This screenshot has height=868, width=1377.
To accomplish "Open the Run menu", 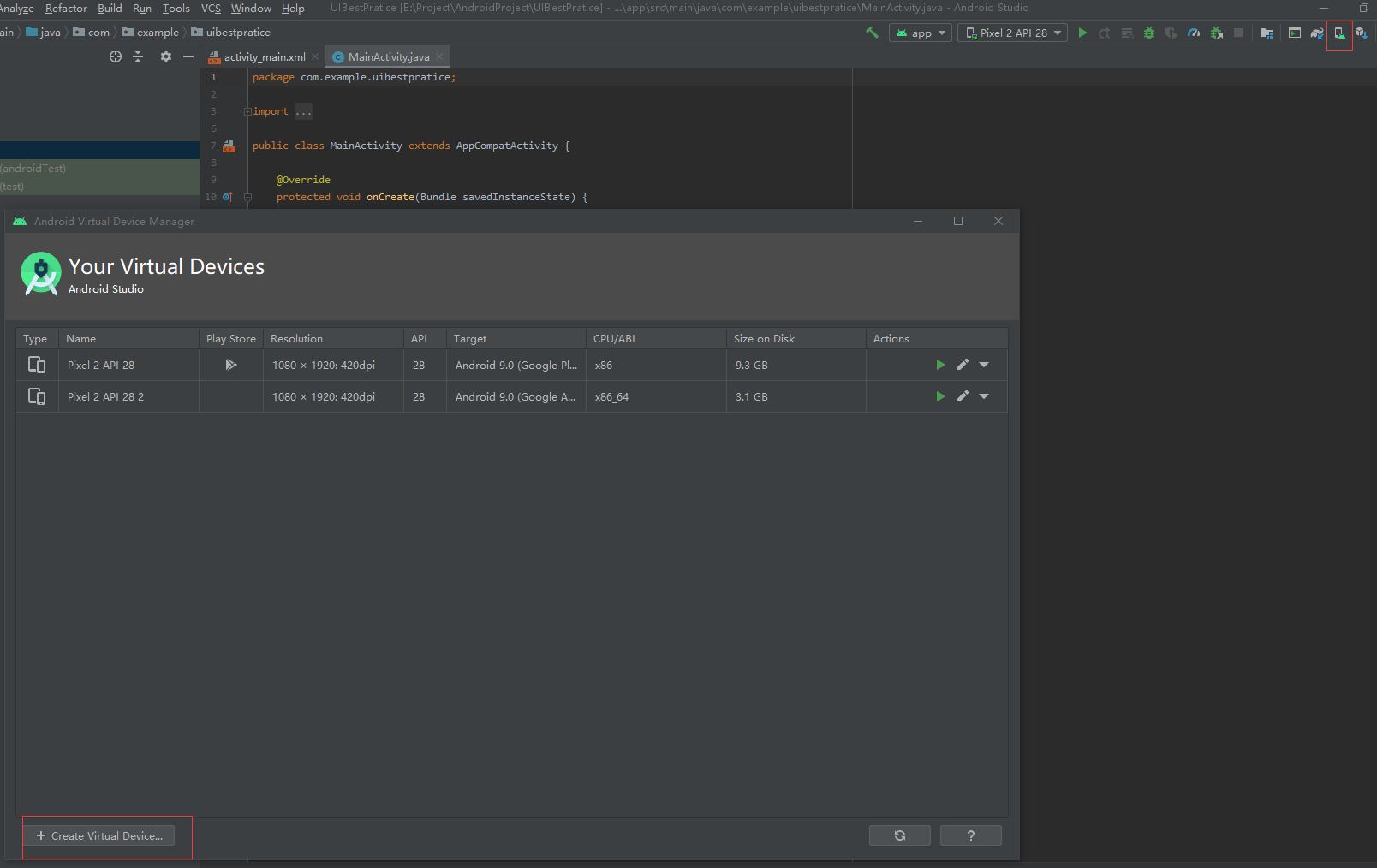I will pos(142,9).
